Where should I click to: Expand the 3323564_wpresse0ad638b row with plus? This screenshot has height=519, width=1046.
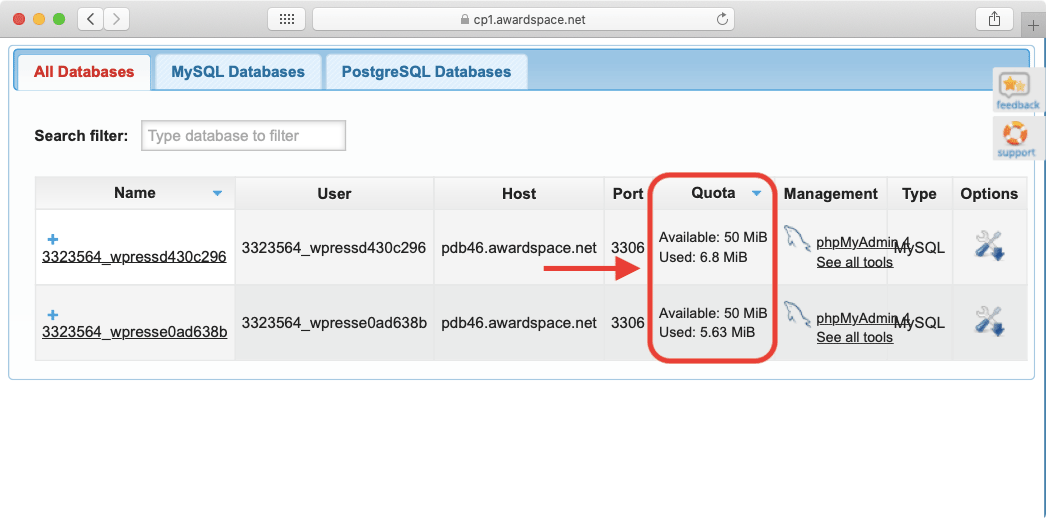(x=53, y=314)
